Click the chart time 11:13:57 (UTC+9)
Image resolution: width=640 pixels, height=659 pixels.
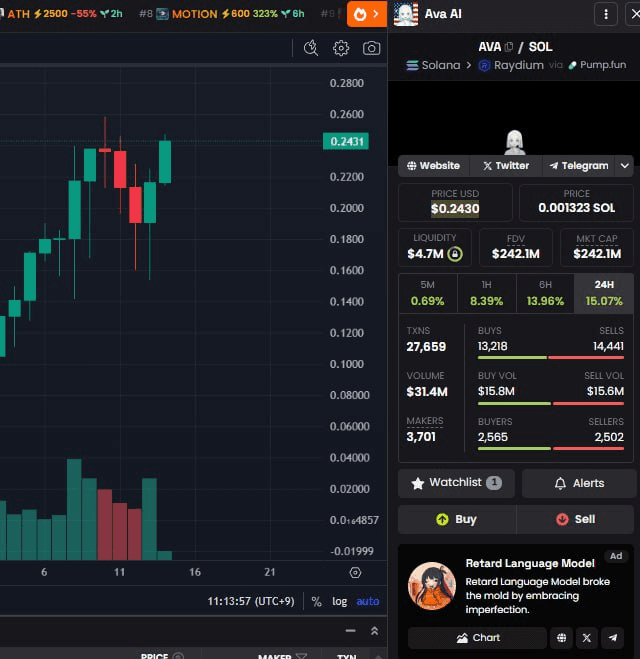(251, 601)
